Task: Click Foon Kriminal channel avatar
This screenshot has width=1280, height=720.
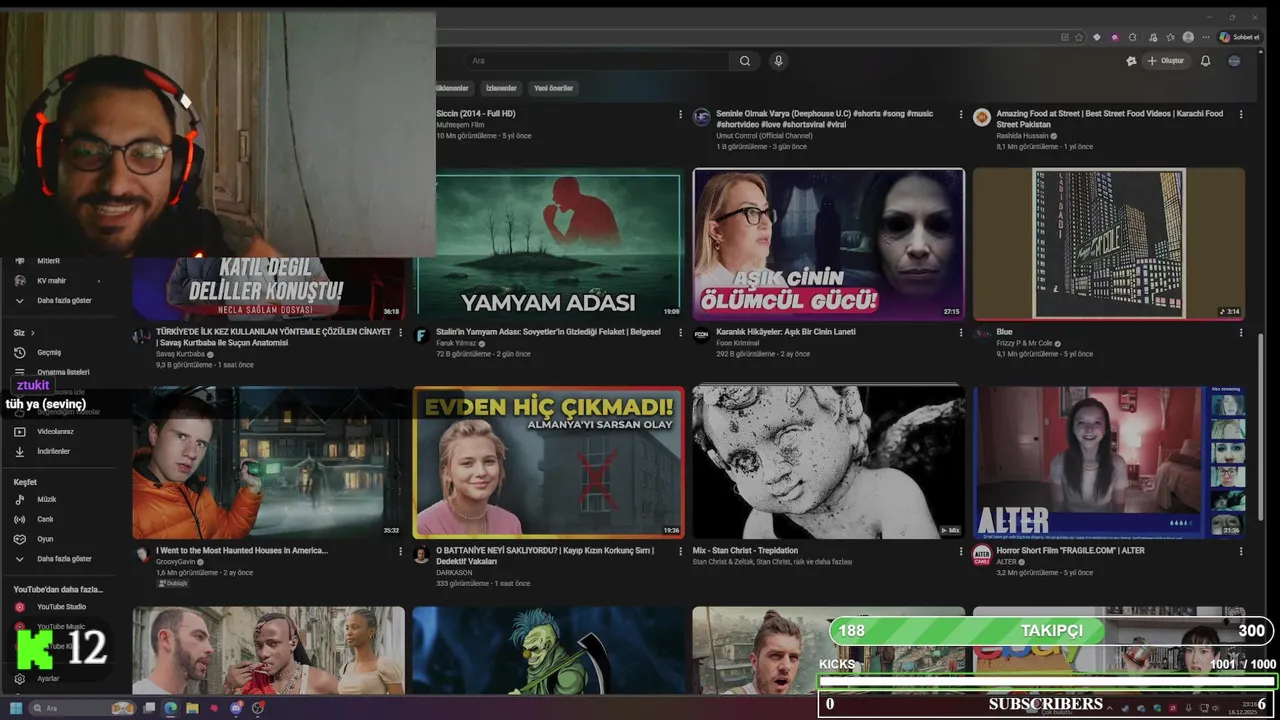Action: 701,335
